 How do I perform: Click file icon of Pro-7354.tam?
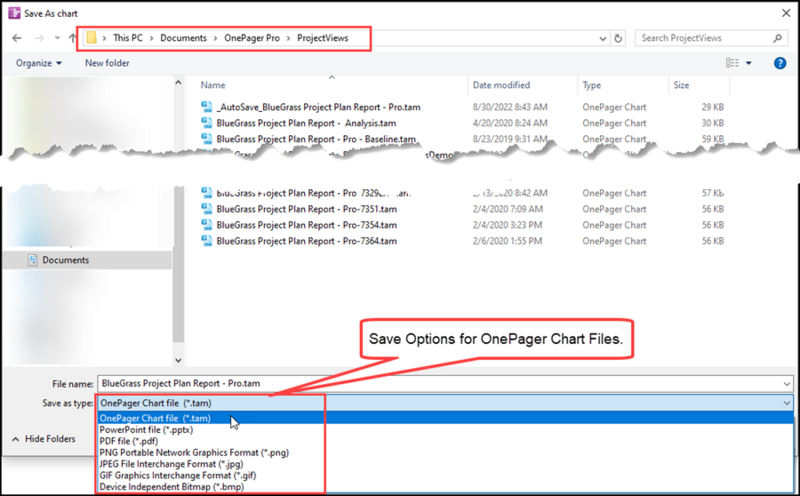207,225
